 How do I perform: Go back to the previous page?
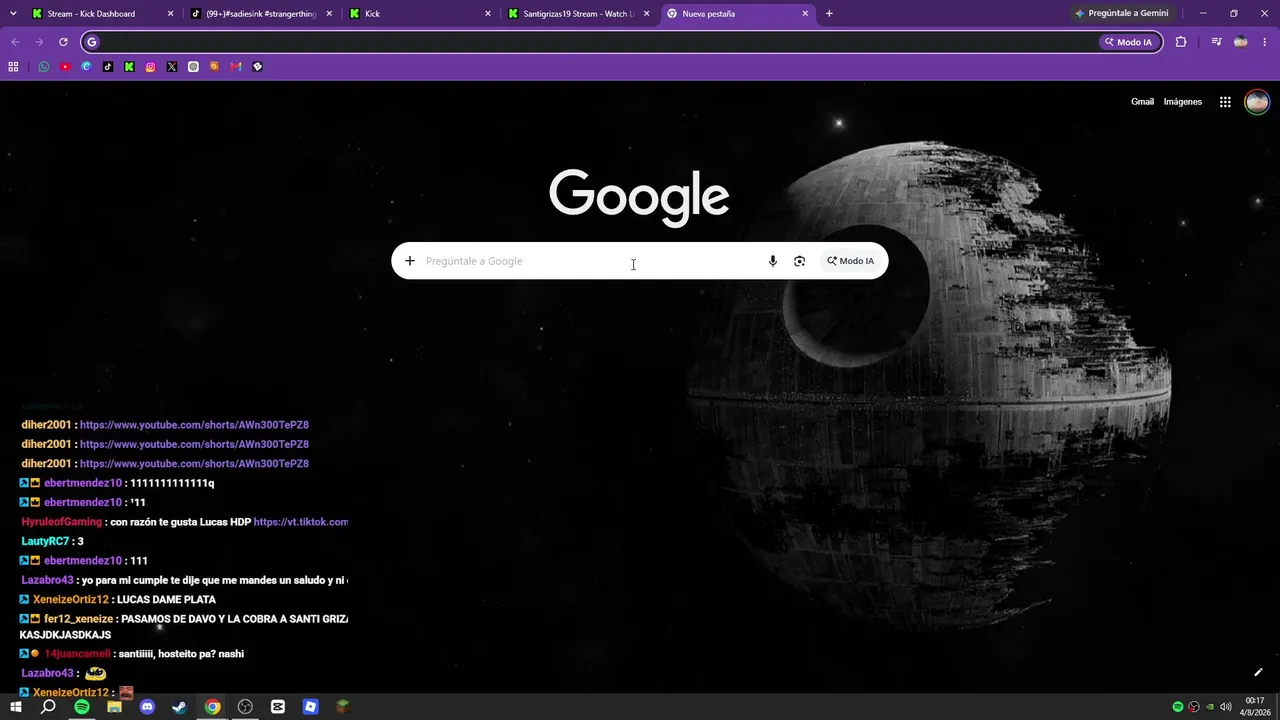tap(15, 42)
